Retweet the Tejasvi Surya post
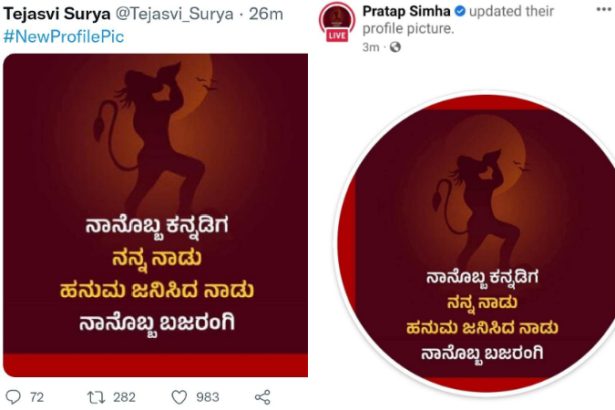Screen dimensions: 615x410 click(96, 397)
